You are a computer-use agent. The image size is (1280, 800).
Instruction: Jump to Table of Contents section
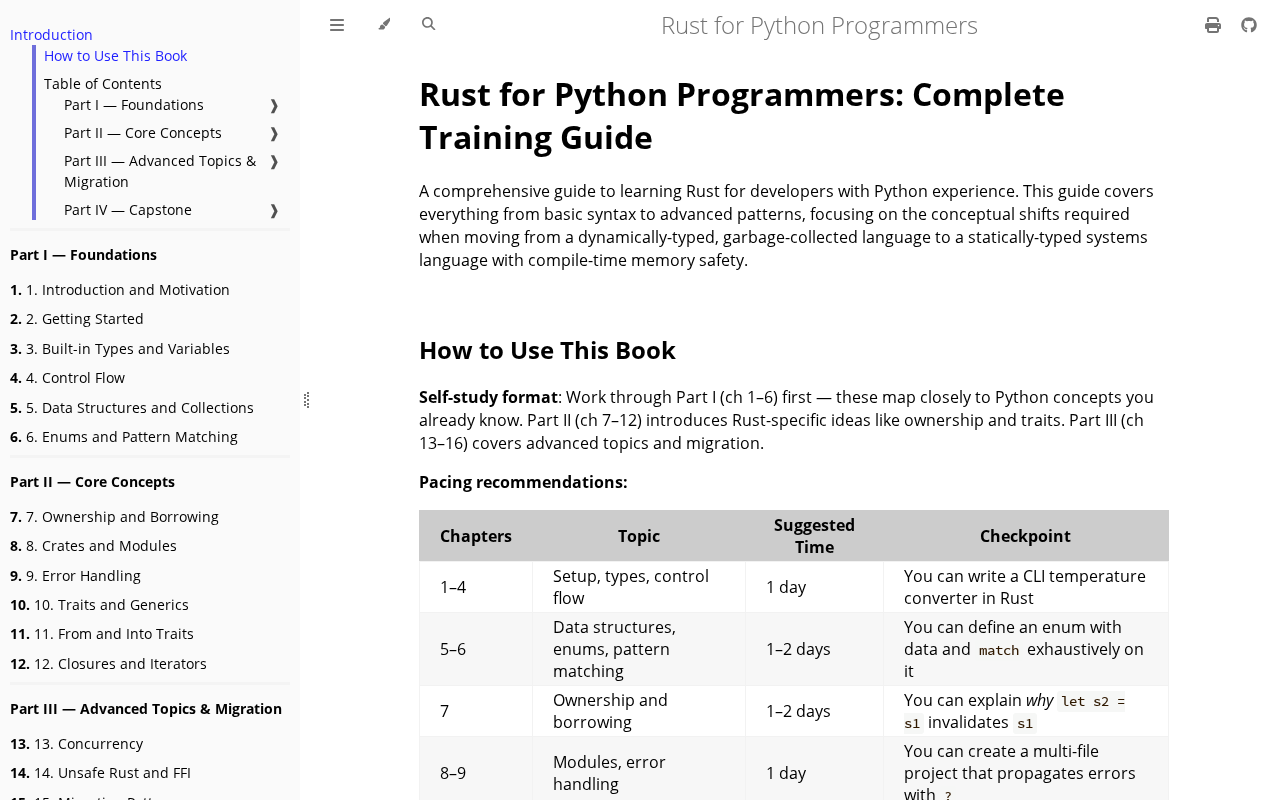click(102, 84)
